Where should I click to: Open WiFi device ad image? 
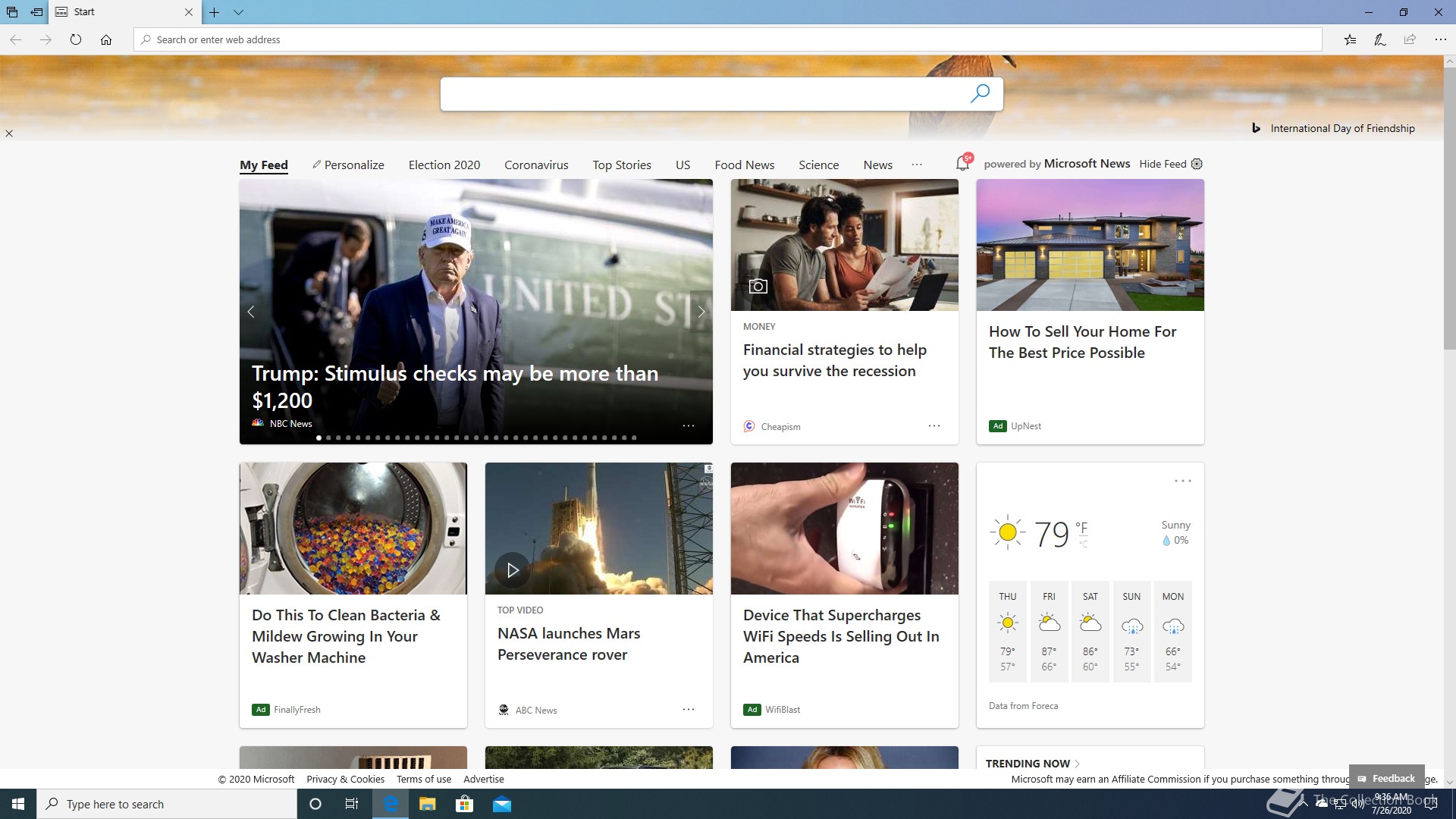845,529
